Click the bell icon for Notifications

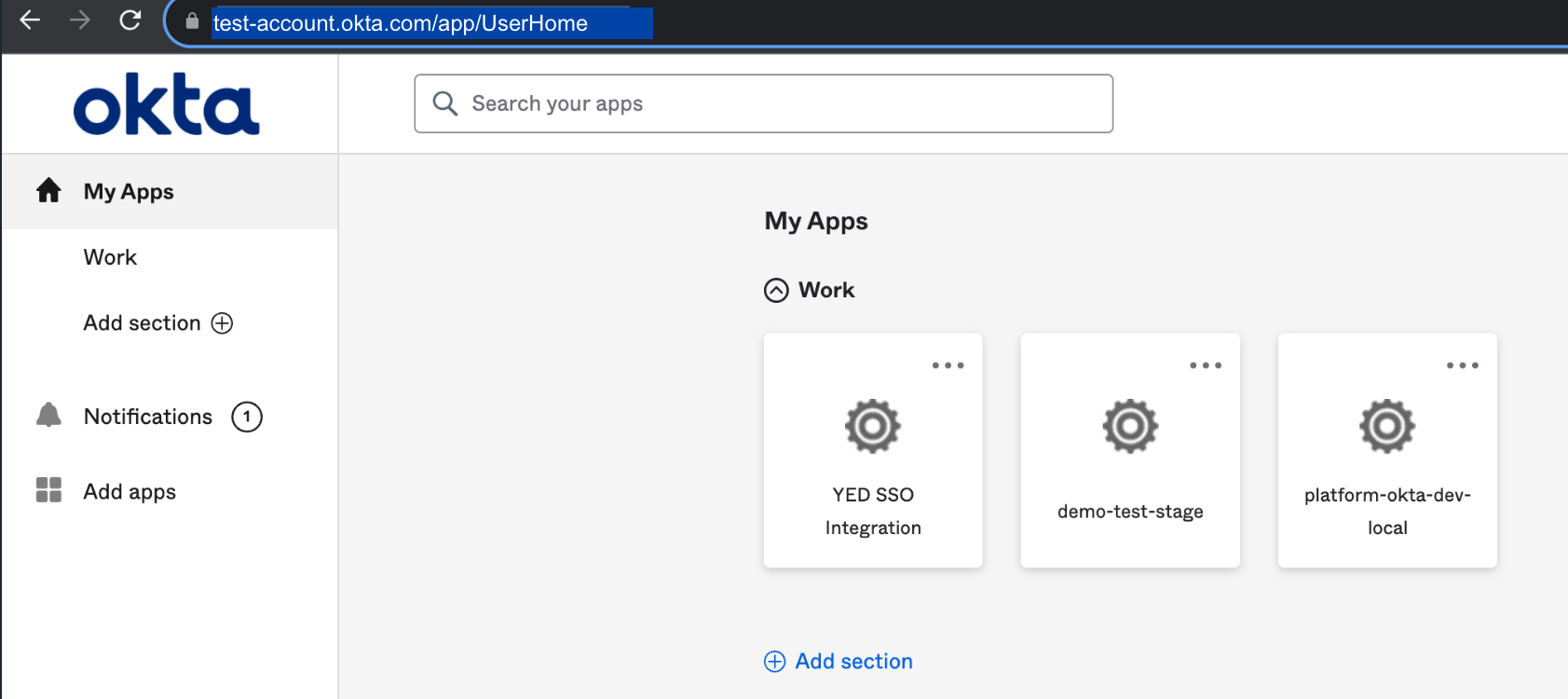tap(48, 416)
